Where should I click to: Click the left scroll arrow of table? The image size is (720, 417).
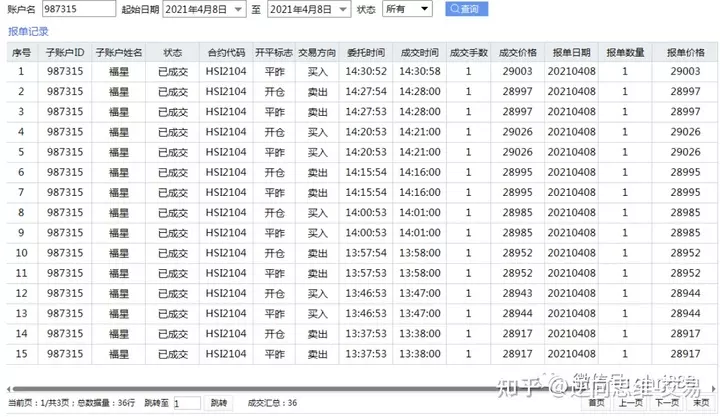pyautogui.click(x=9, y=389)
